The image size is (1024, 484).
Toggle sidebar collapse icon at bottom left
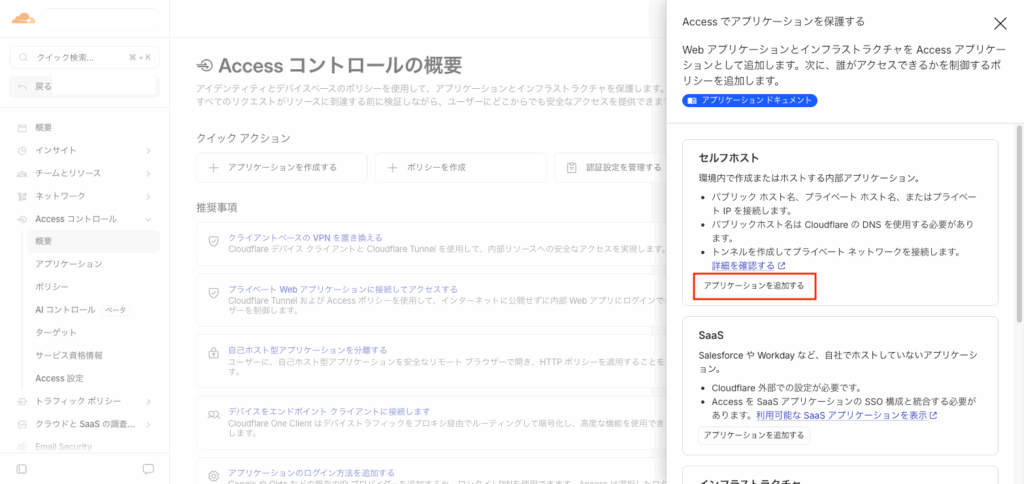point(22,469)
